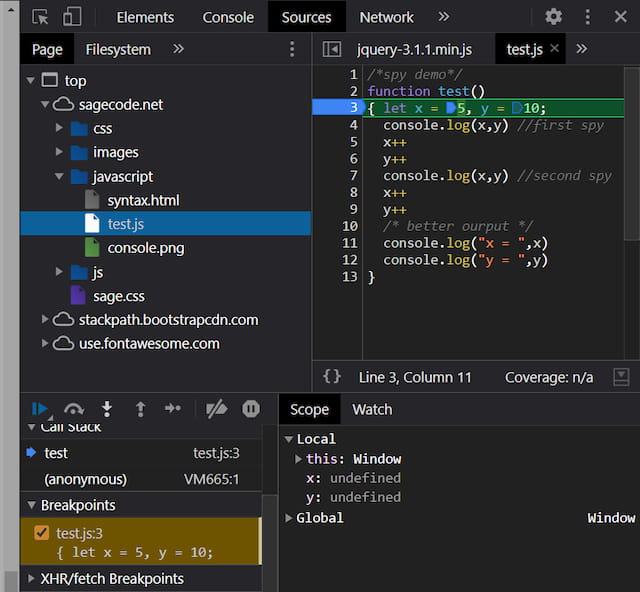Expand the css folder

[x=61, y=128]
